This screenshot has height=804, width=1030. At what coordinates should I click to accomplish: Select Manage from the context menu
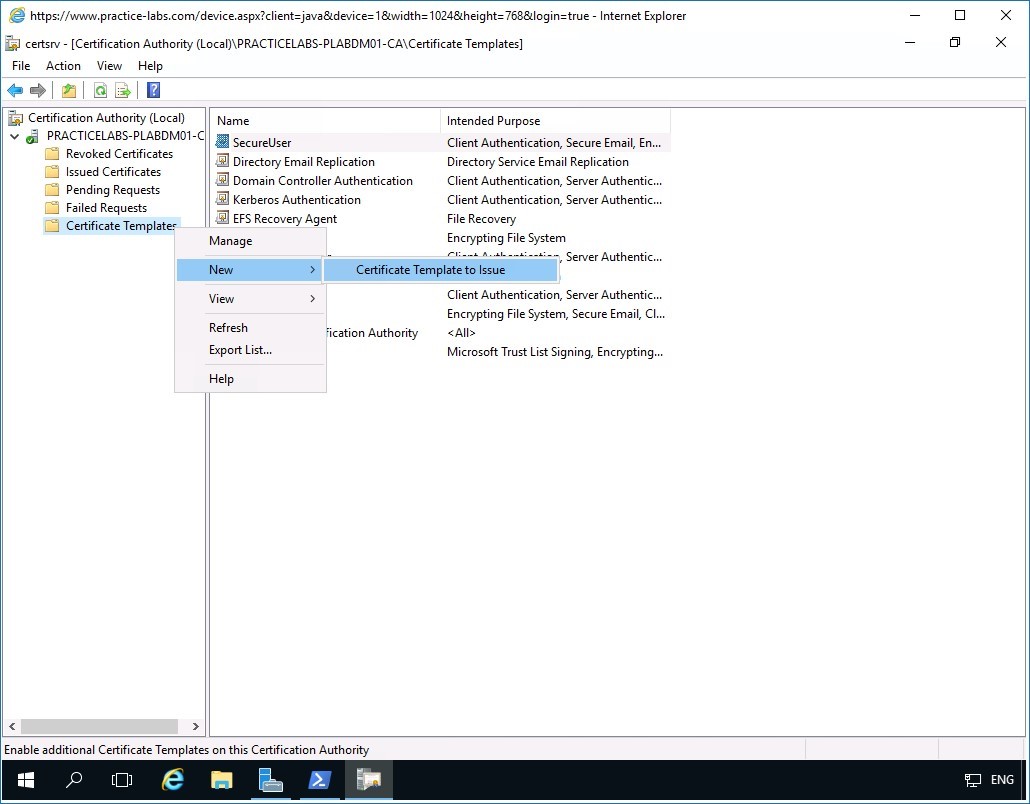(230, 241)
